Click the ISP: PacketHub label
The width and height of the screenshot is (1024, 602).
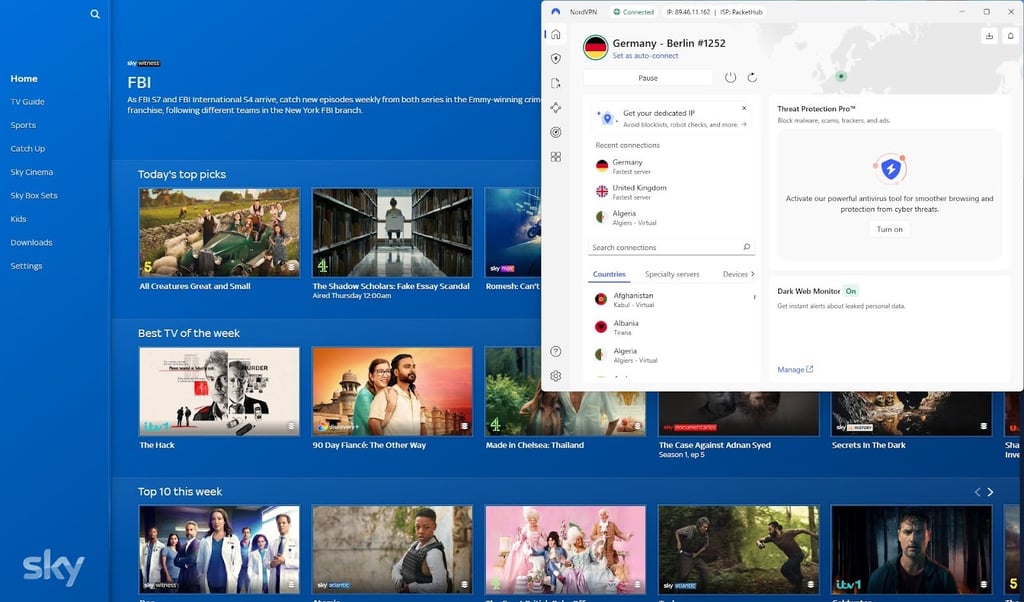click(x=741, y=12)
